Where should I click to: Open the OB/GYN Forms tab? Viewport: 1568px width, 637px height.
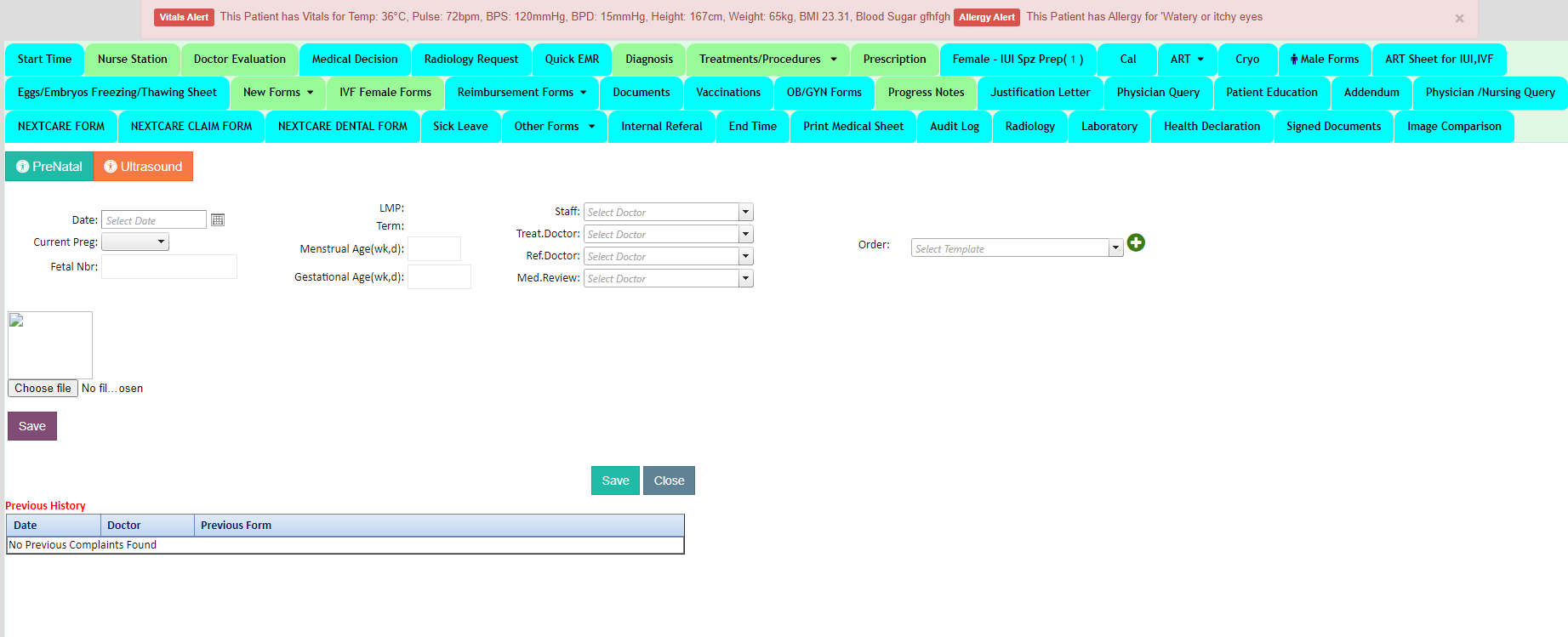[824, 93]
